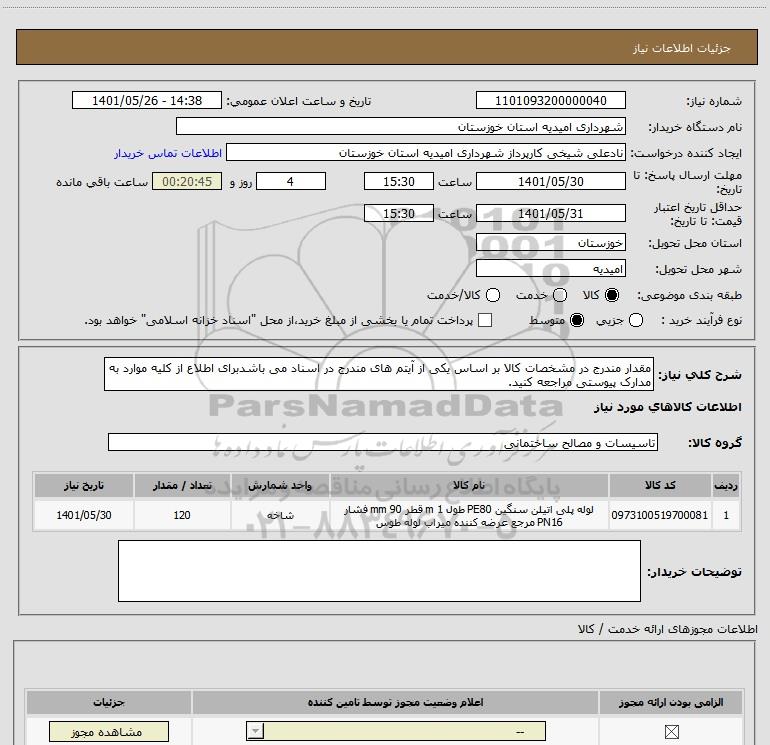Click the quantity cell 120
Screen dimensions: 770x745
pyautogui.click(x=182, y=515)
